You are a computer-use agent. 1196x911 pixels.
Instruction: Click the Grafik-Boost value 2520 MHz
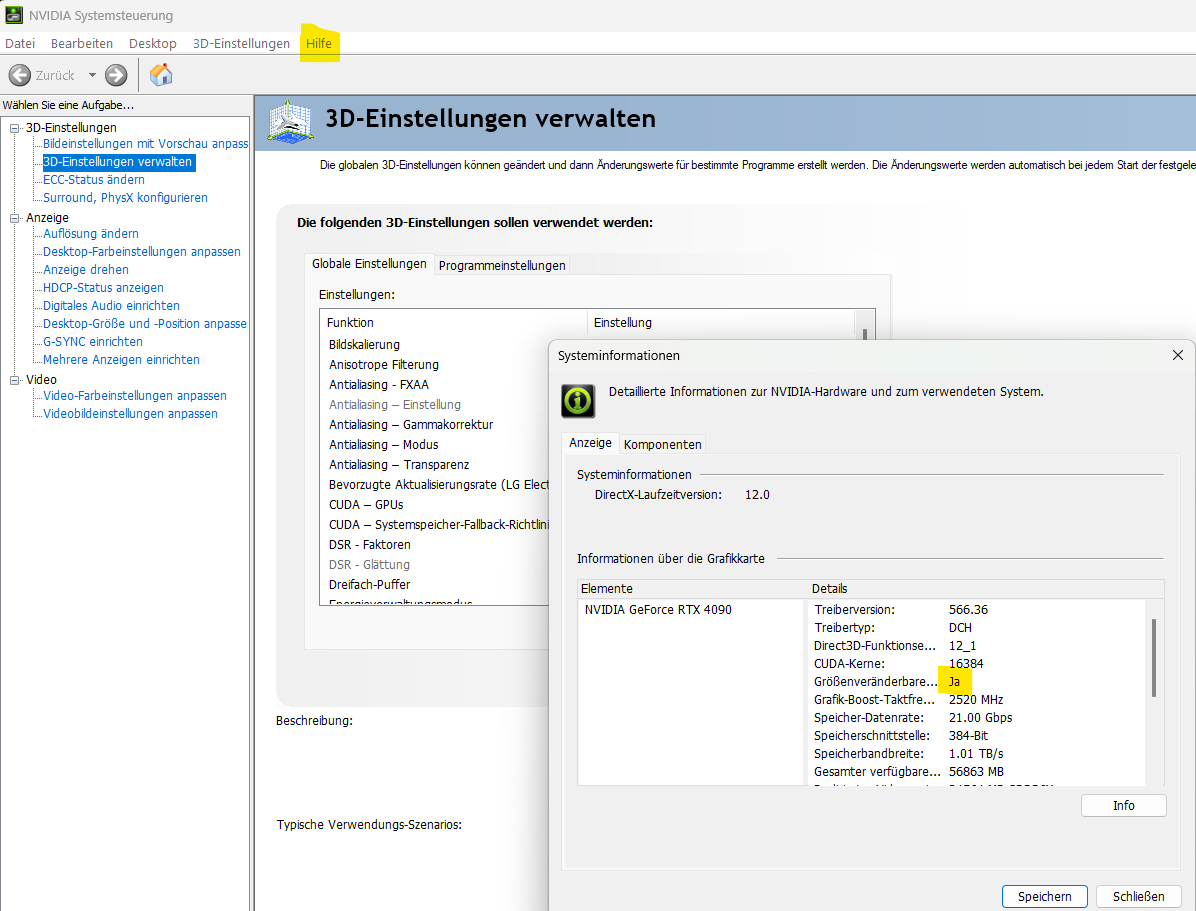976,700
